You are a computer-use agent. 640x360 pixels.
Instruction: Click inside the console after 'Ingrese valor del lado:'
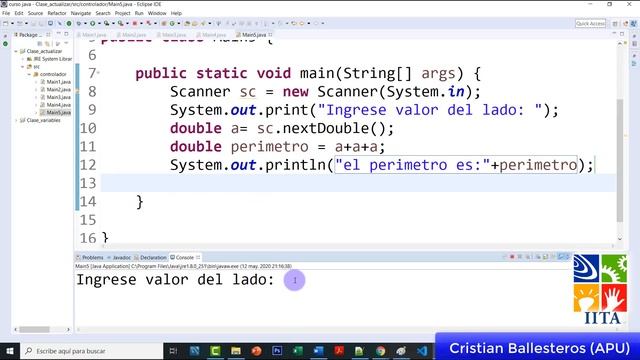(x=294, y=280)
